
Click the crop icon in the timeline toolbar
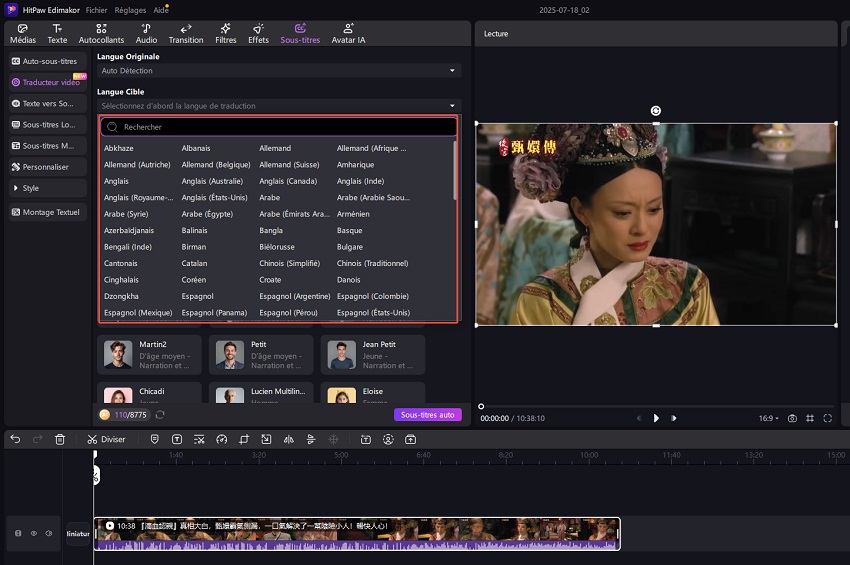(x=244, y=439)
